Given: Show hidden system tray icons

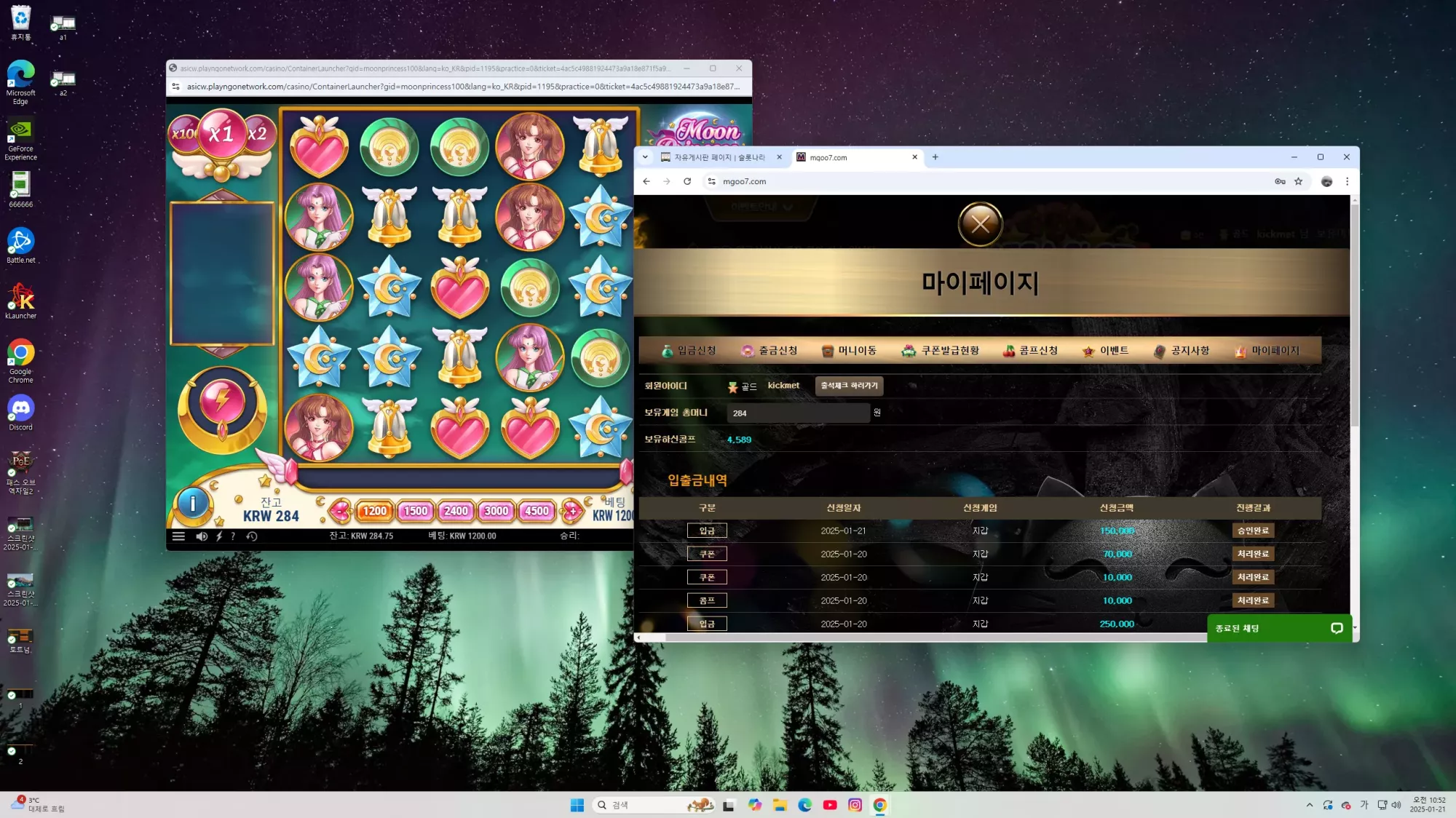Looking at the screenshot, I should coord(1310,805).
